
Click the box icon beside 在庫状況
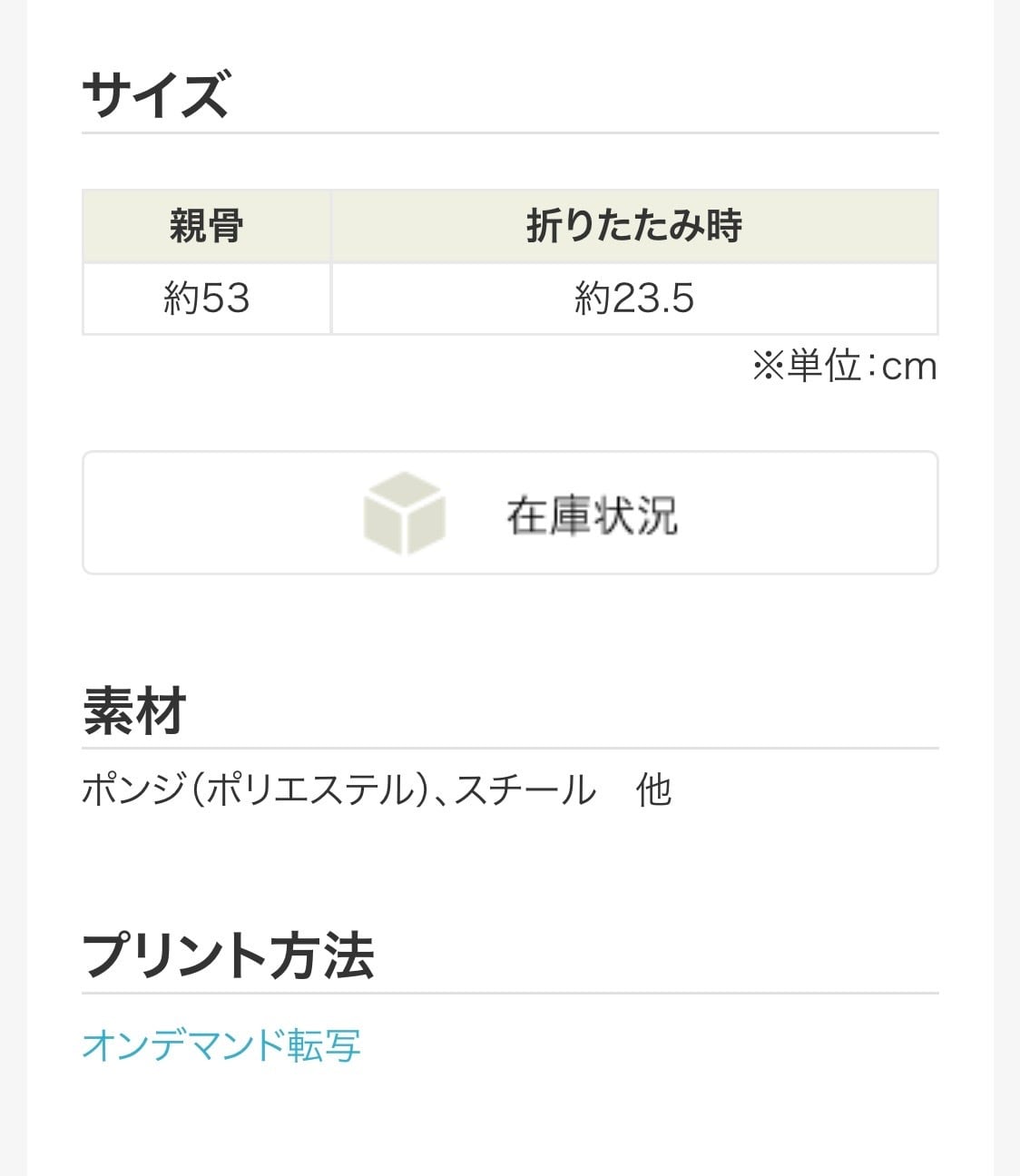404,513
